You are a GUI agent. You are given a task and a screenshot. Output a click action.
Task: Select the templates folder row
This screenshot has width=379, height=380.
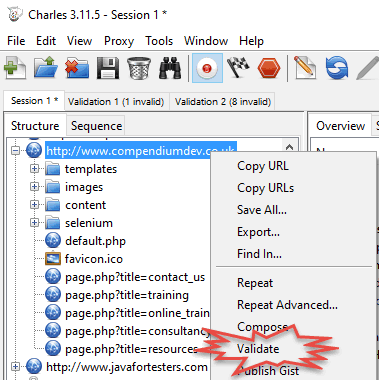point(91,169)
